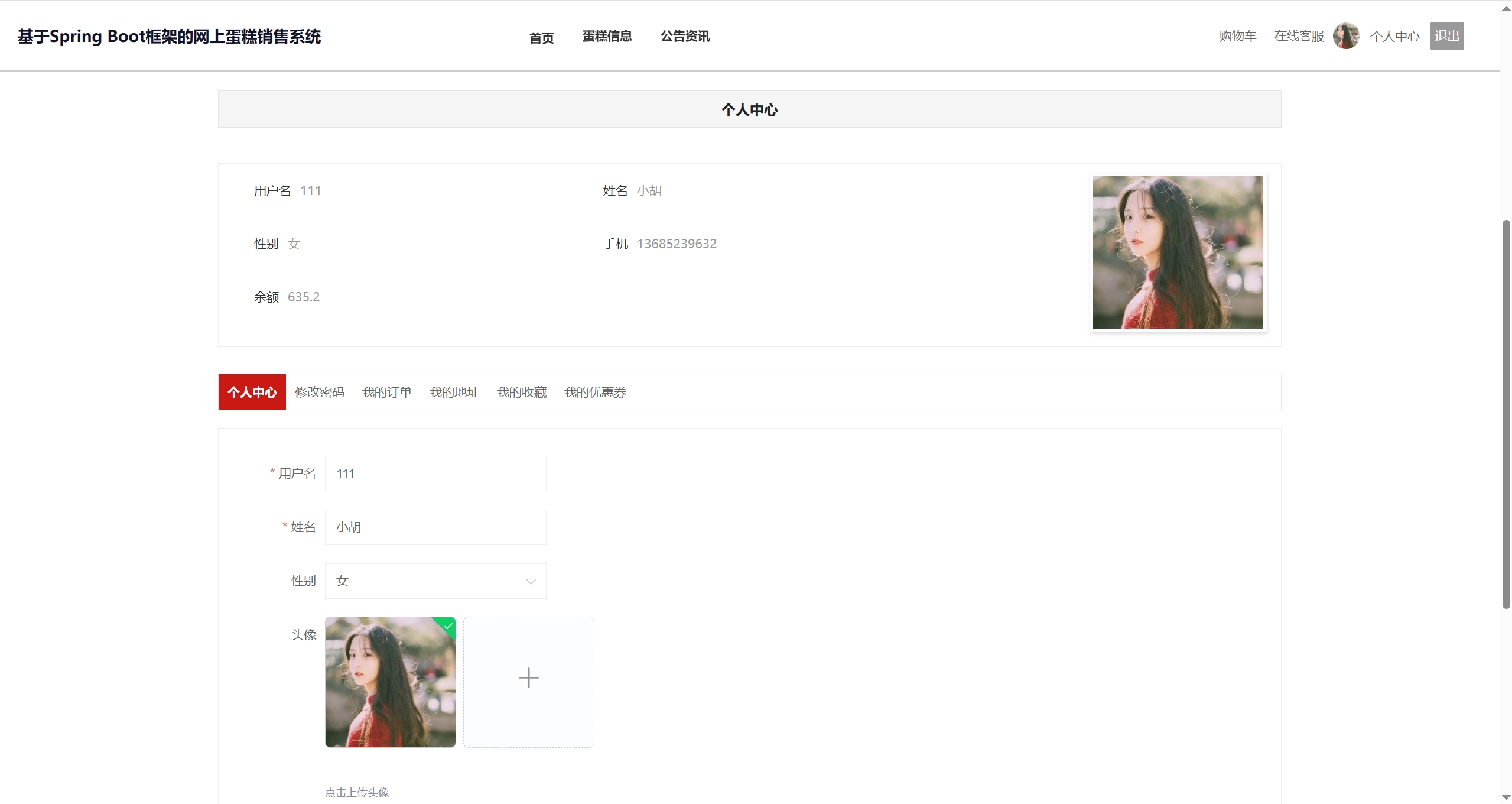Switch to the 我的优惠券 tab

click(x=594, y=392)
